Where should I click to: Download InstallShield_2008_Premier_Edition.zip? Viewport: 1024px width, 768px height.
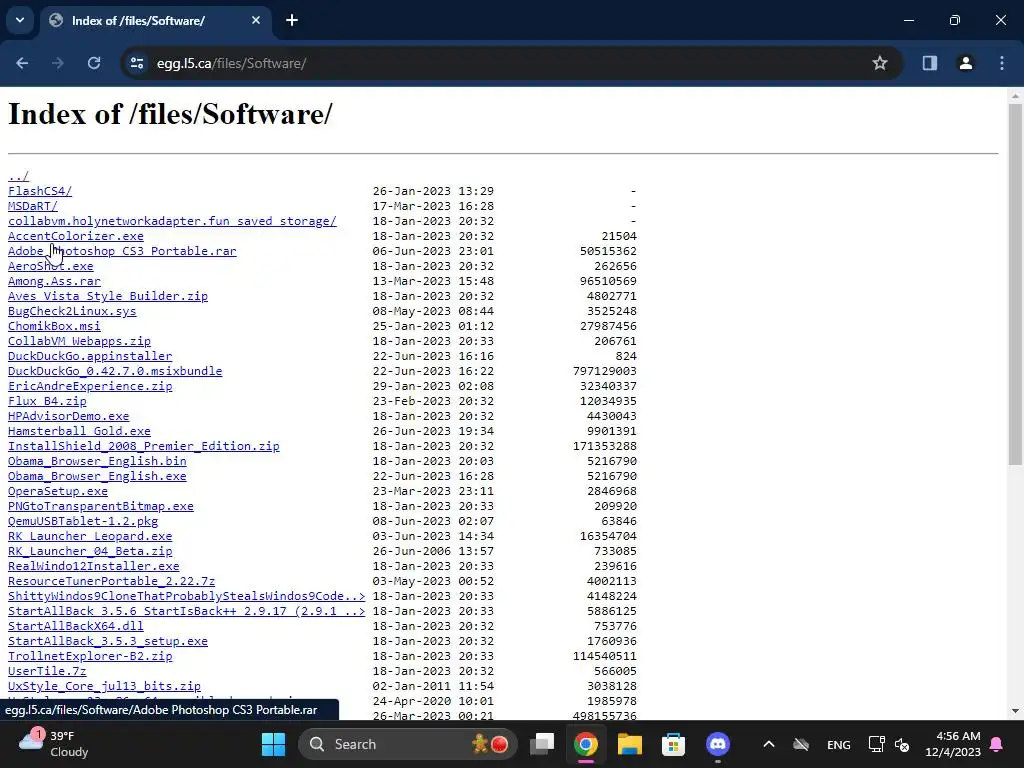144,447
